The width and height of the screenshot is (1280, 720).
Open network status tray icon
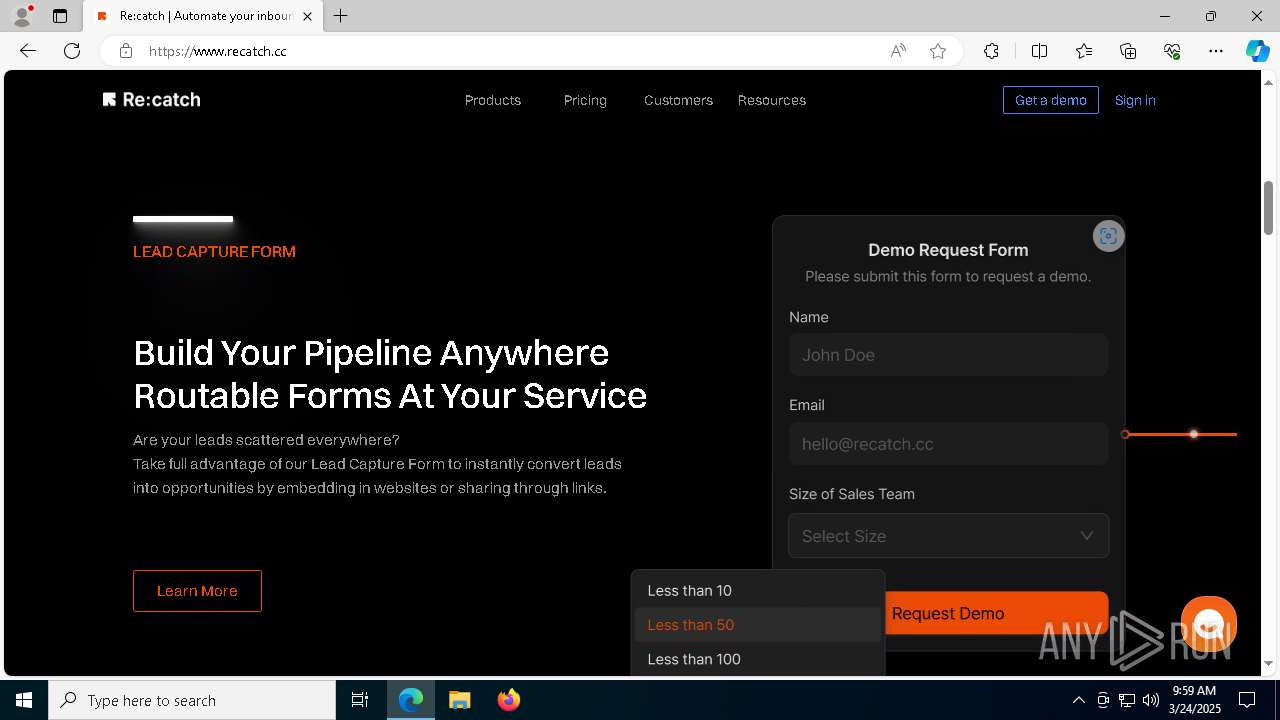(1126, 700)
